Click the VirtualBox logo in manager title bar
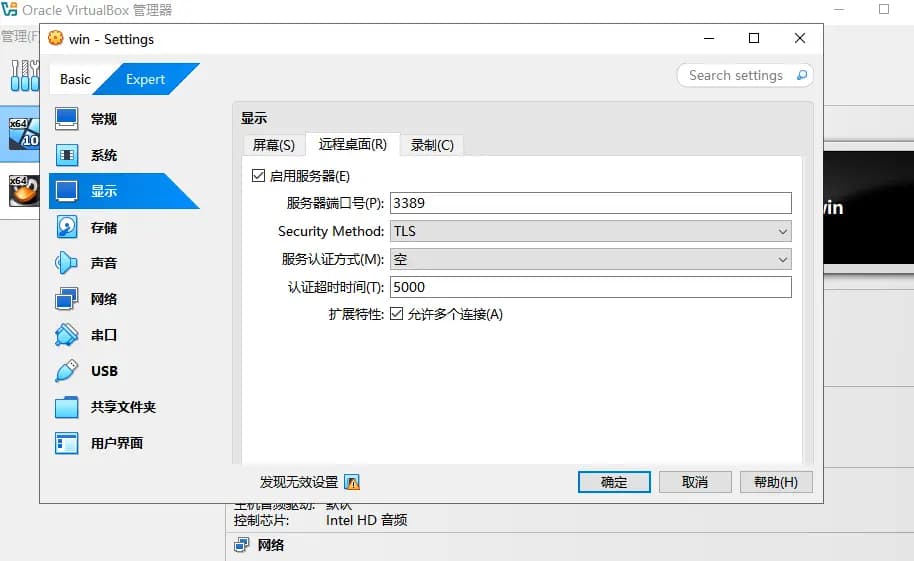914x561 pixels. pyautogui.click(x=9, y=9)
